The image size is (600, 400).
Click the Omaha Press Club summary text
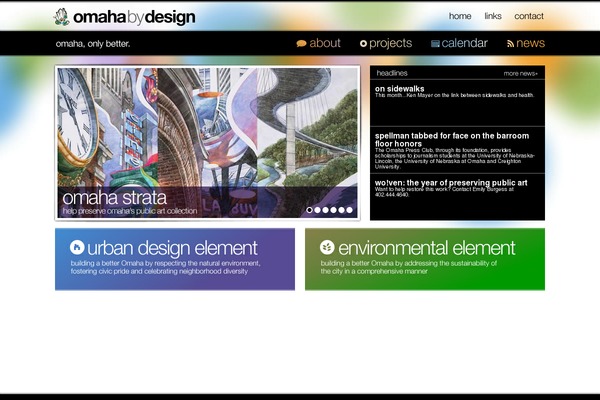tap(455, 158)
